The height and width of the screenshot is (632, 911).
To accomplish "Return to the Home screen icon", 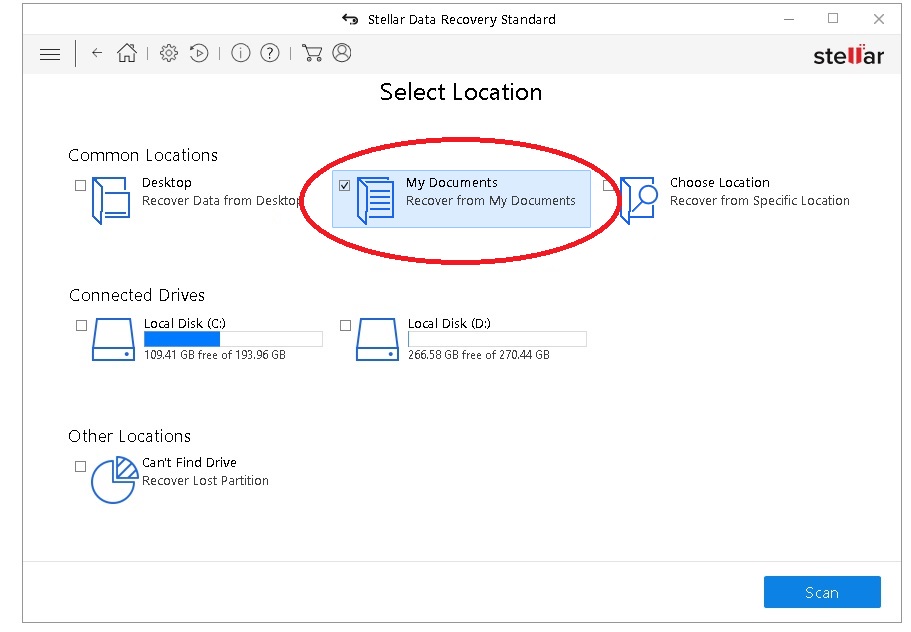I will [127, 53].
